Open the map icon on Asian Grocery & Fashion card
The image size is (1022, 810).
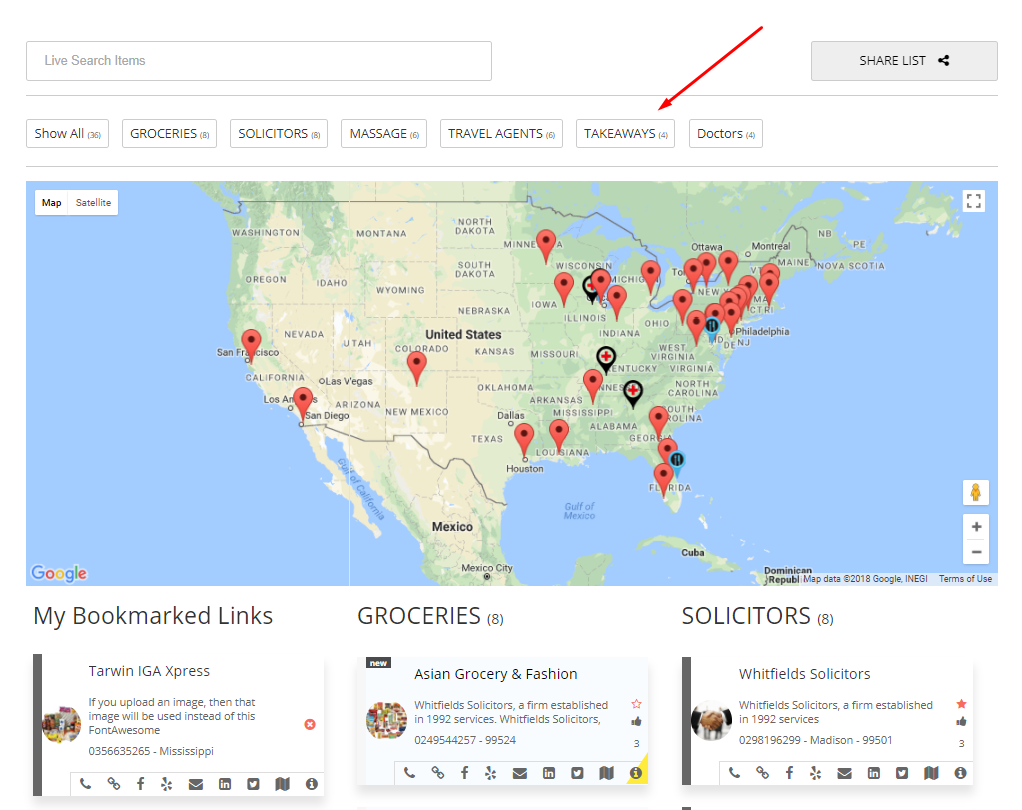point(606,773)
